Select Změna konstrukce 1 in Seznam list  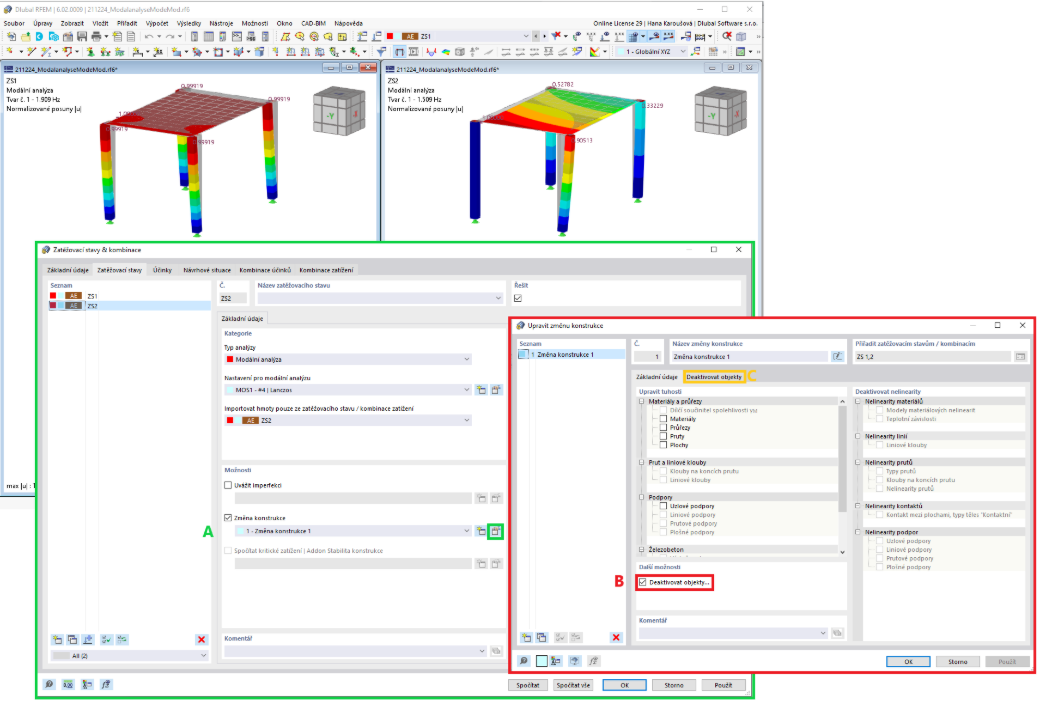(572, 355)
